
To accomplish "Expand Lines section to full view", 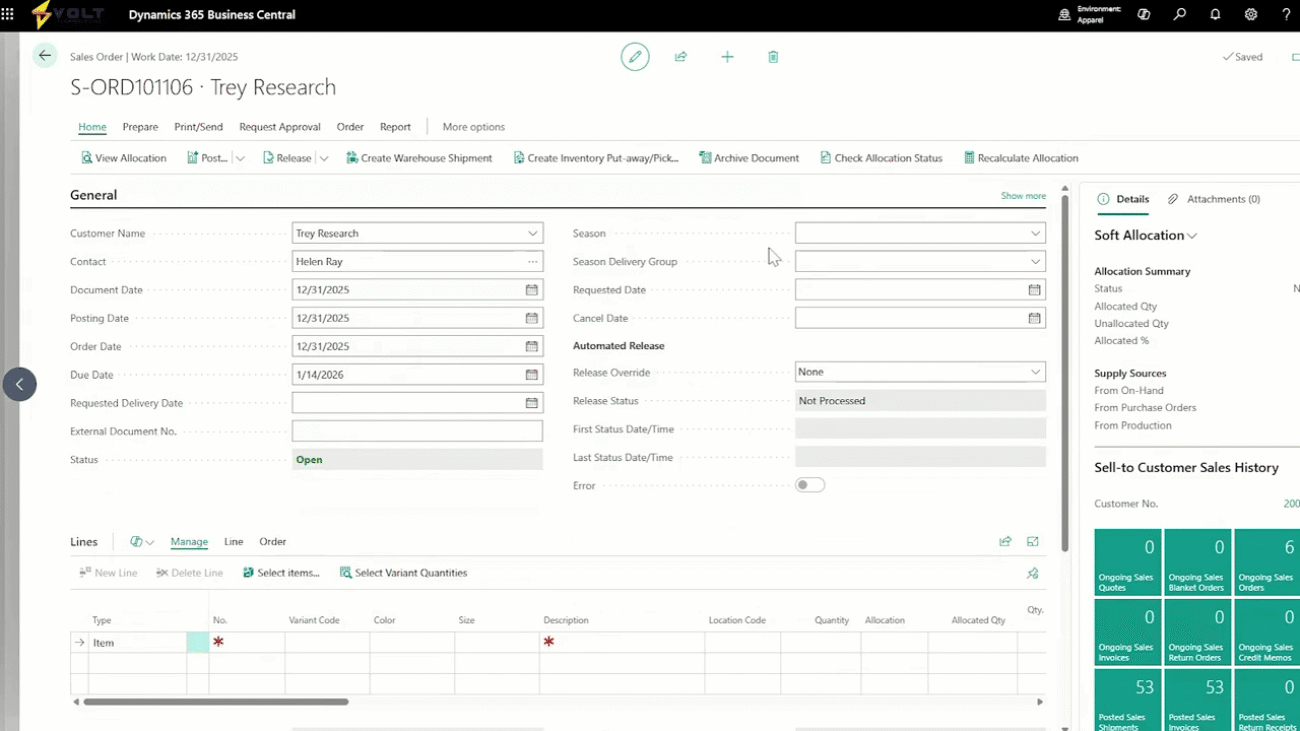I will (1033, 542).
